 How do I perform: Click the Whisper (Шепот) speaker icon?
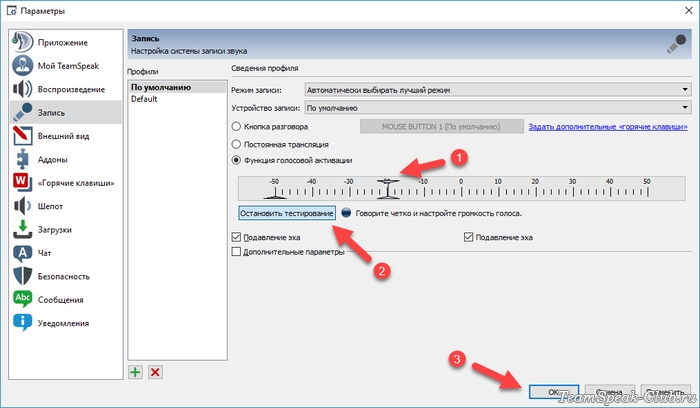coord(22,206)
